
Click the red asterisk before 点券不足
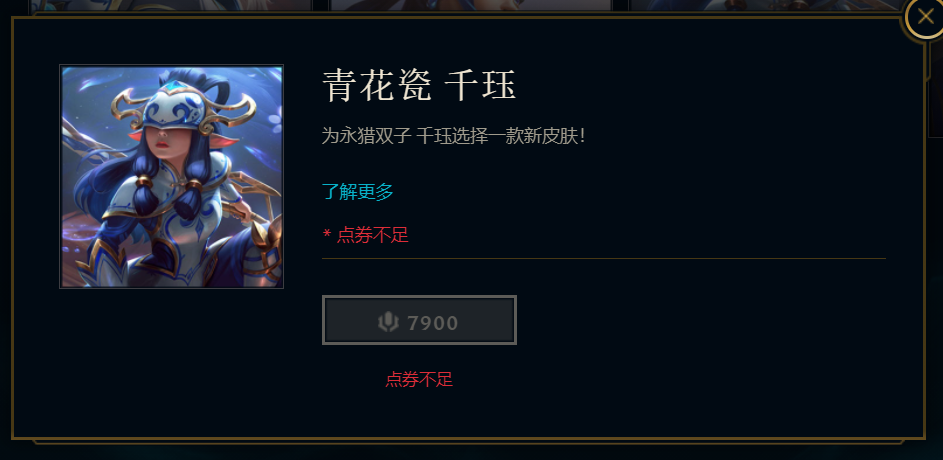click(327, 235)
